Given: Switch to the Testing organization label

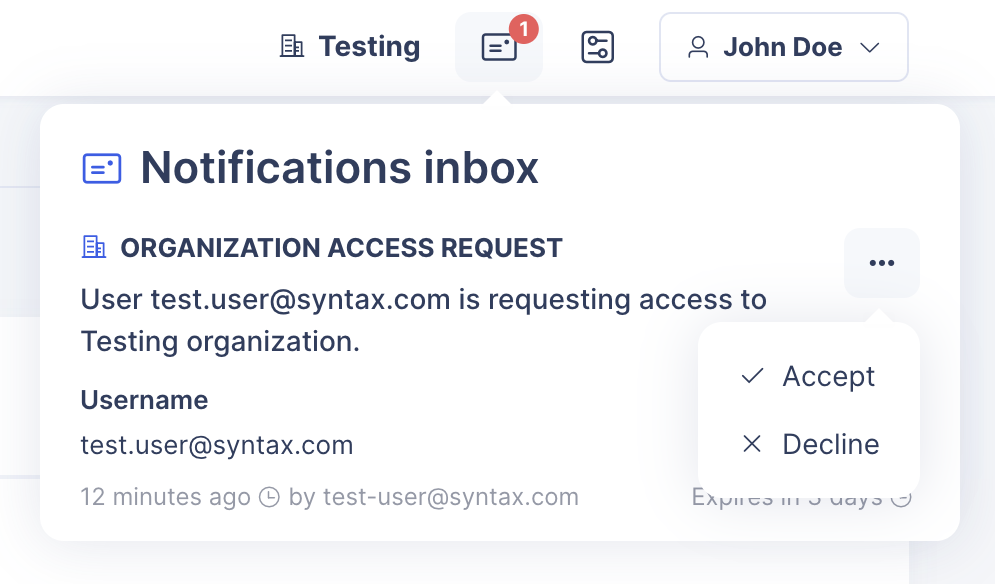Looking at the screenshot, I should pyautogui.click(x=369, y=47).
